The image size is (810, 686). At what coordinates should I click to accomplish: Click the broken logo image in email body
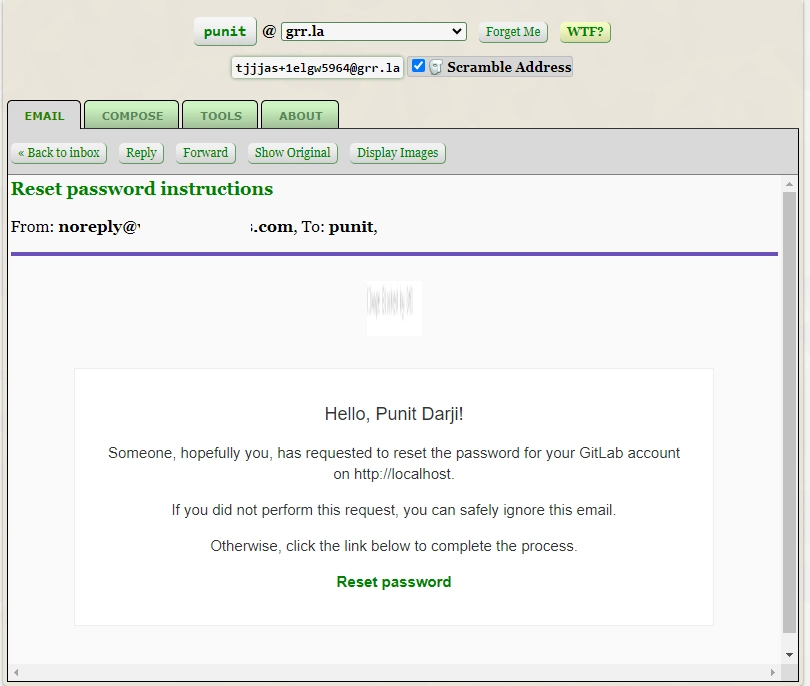(394, 308)
